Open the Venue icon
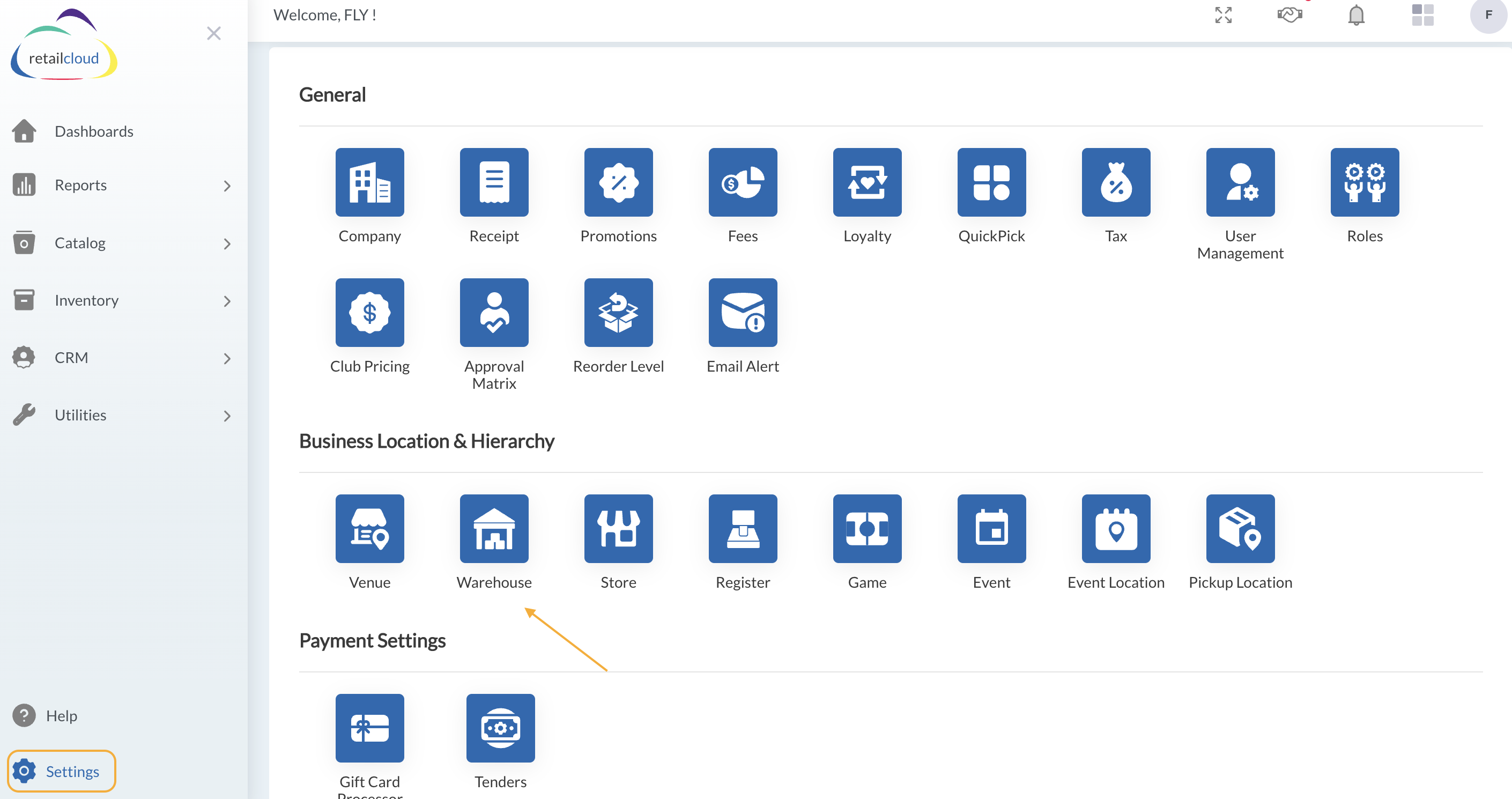The height and width of the screenshot is (799, 1512). point(370,528)
